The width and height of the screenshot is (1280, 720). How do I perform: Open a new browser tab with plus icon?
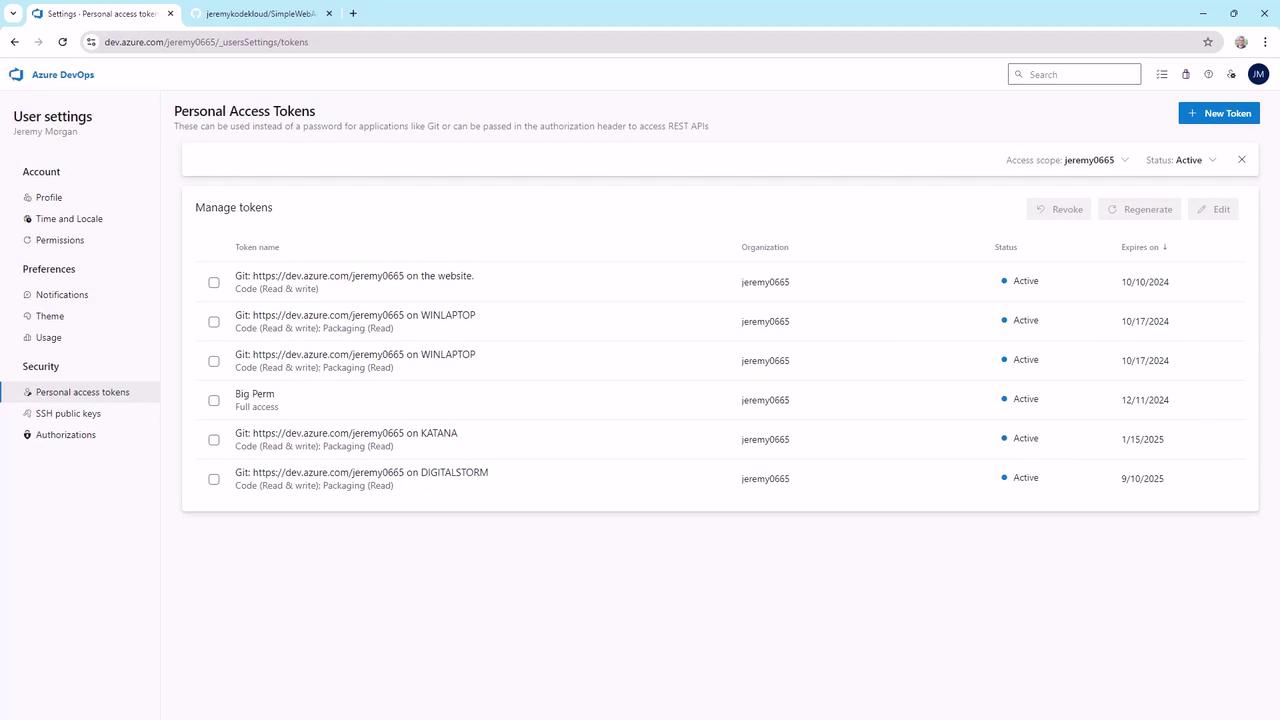point(353,13)
